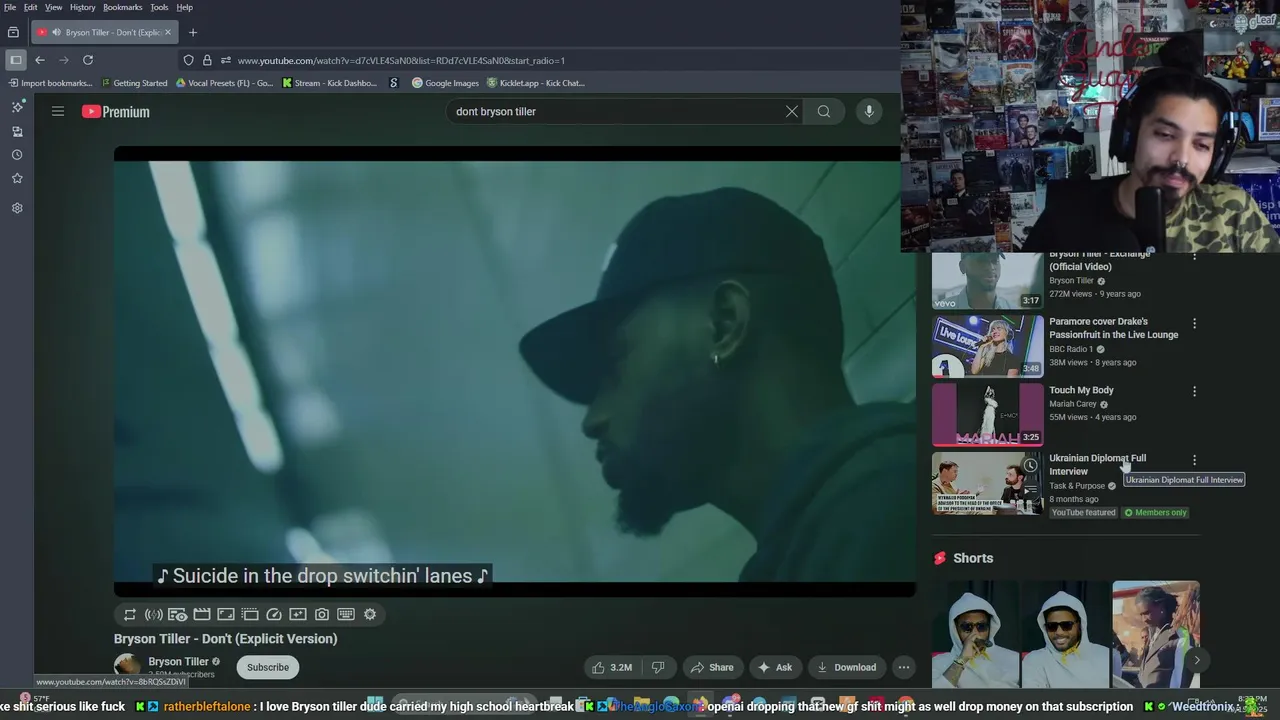
Task: Subscribe to Bryson Tiller channel
Action: pyautogui.click(x=268, y=667)
